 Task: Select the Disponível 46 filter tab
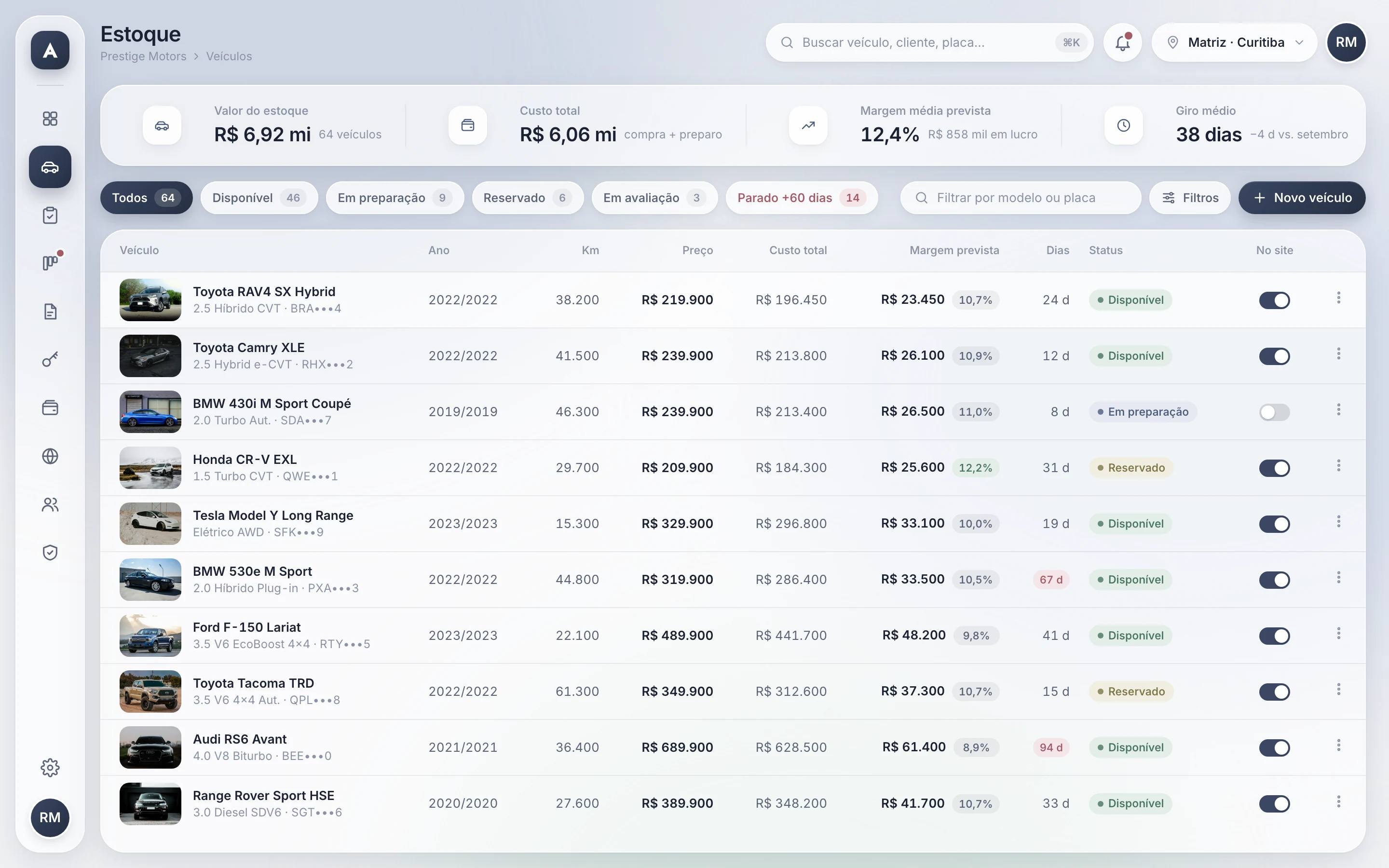(259, 198)
